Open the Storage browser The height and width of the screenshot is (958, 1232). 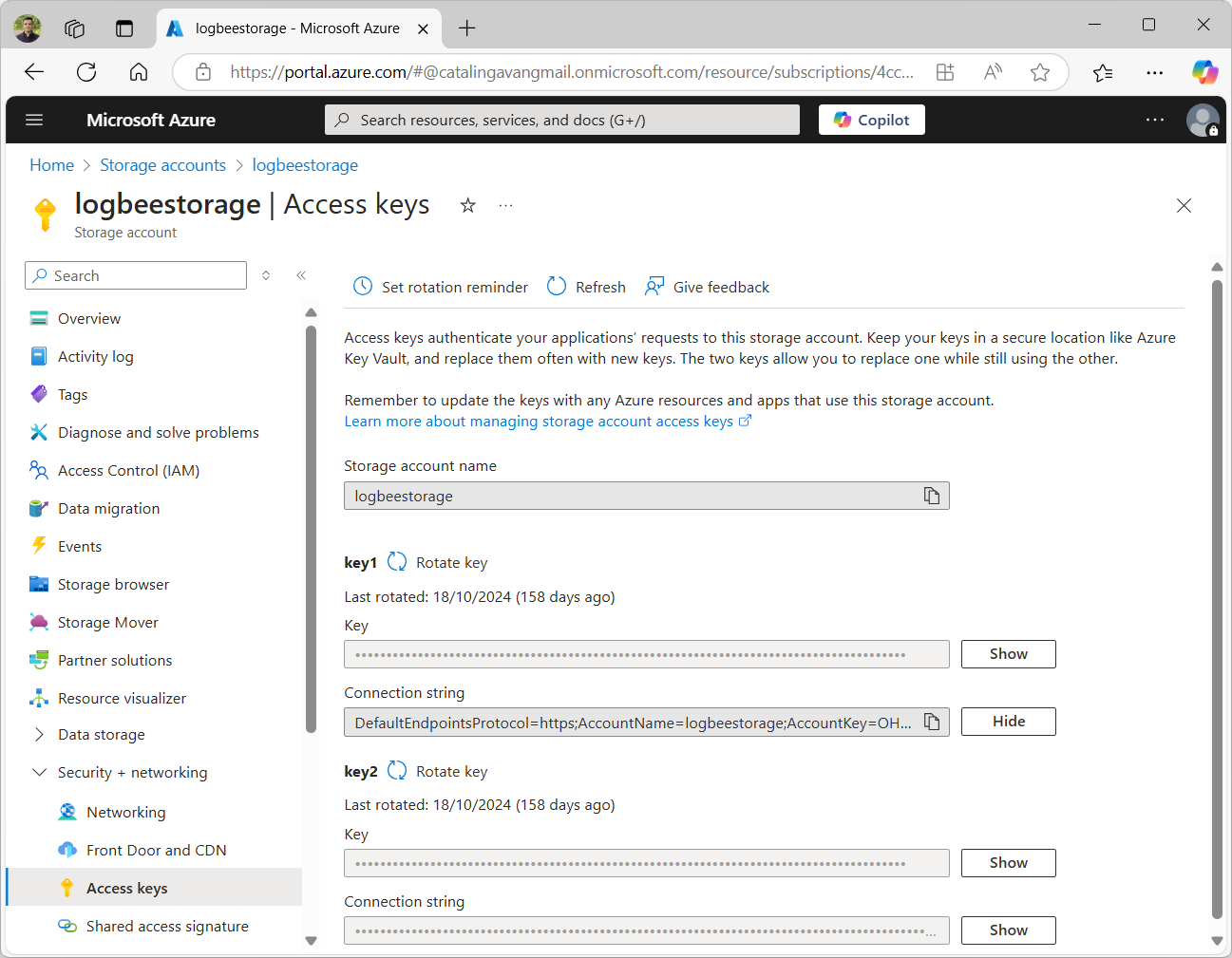114,584
